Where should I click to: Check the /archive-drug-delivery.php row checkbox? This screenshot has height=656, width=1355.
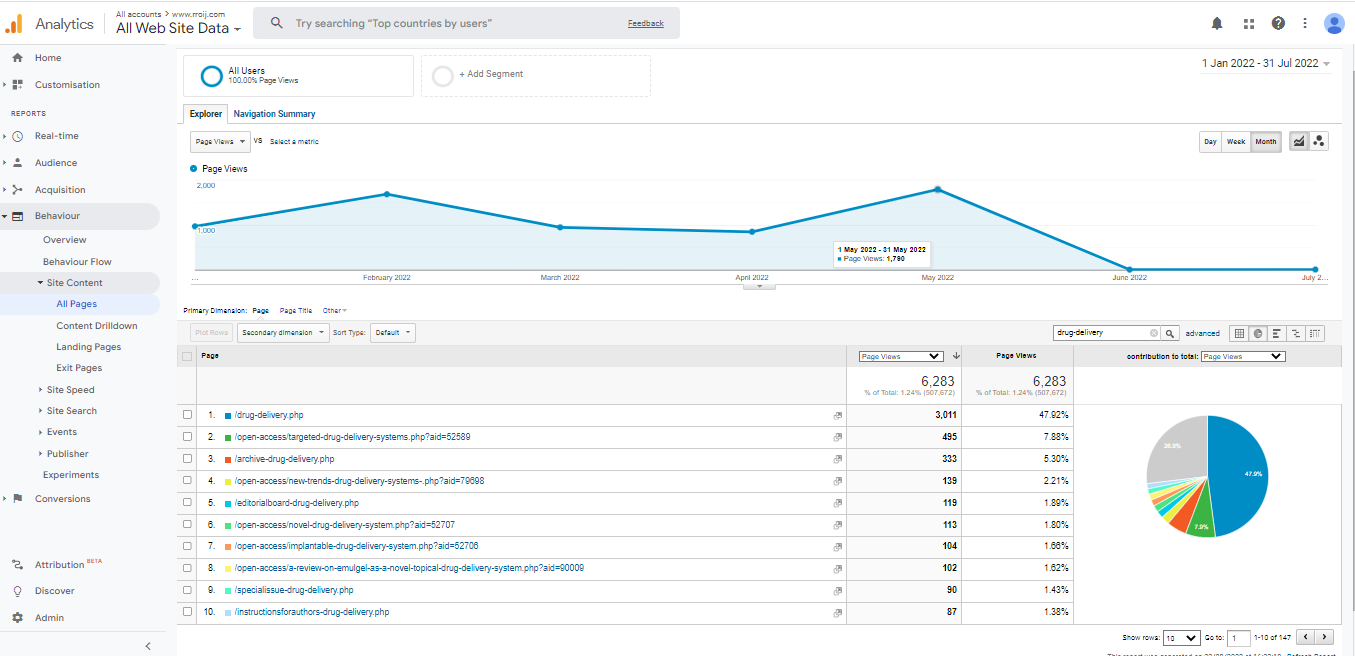[x=187, y=459]
